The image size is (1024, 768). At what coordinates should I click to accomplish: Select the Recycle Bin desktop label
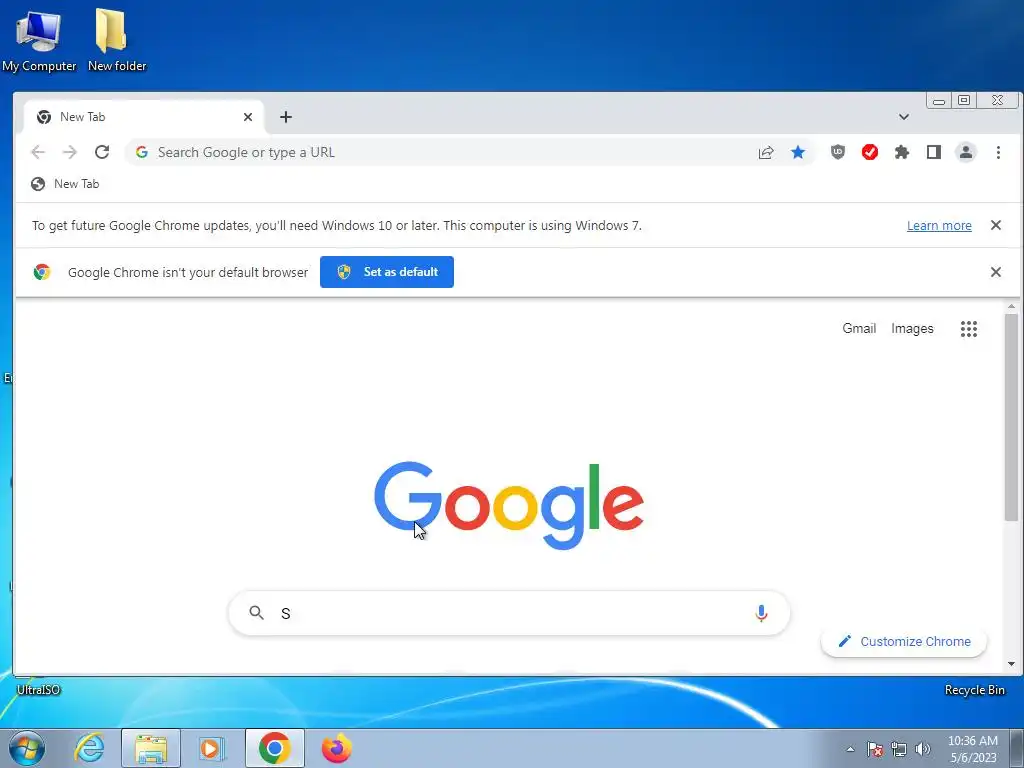[x=974, y=690]
